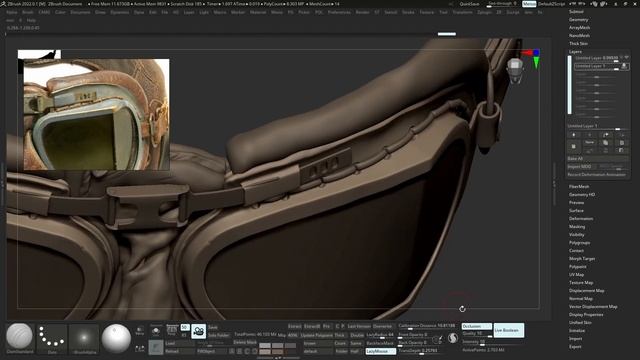Click the Extract button
Screen dimensions: 640x360
tap(294, 327)
